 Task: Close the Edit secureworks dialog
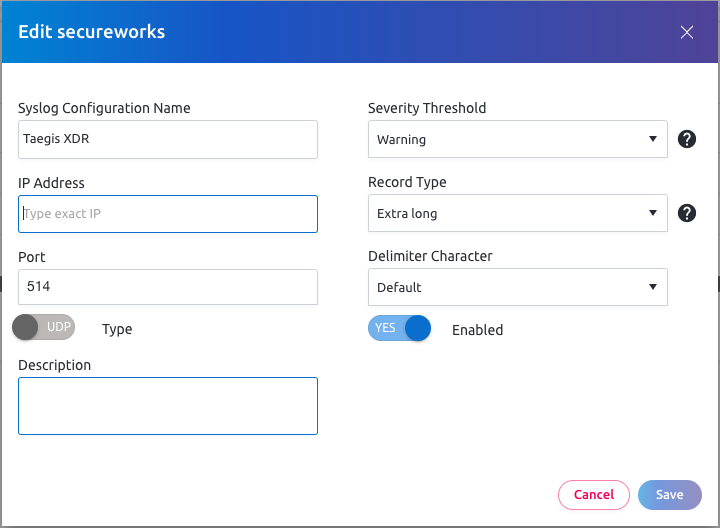(686, 32)
